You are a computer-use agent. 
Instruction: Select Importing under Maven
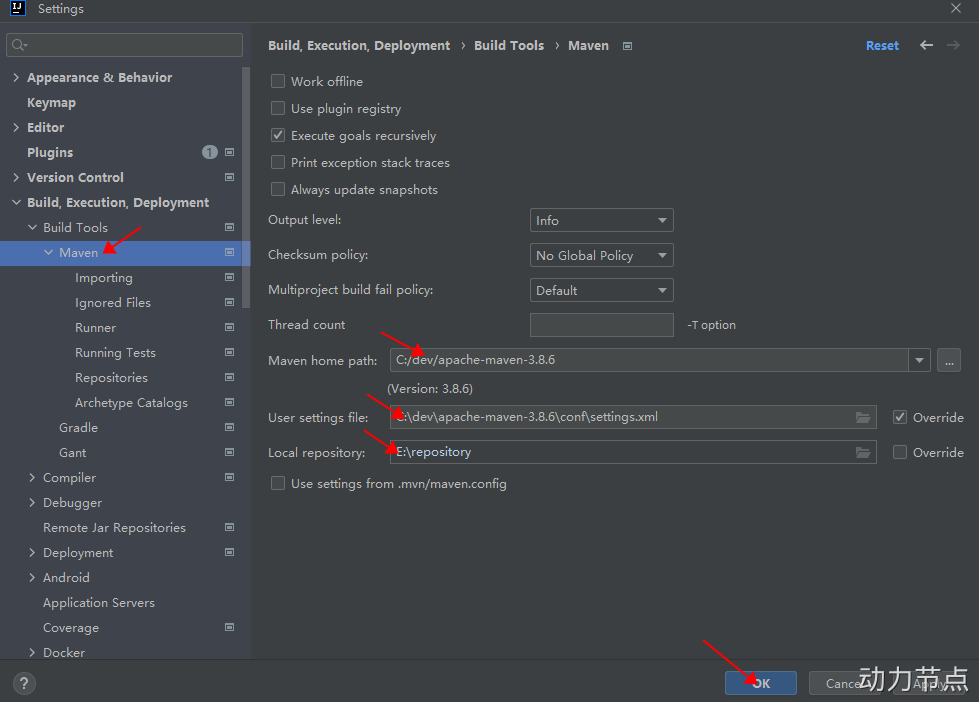click(104, 278)
